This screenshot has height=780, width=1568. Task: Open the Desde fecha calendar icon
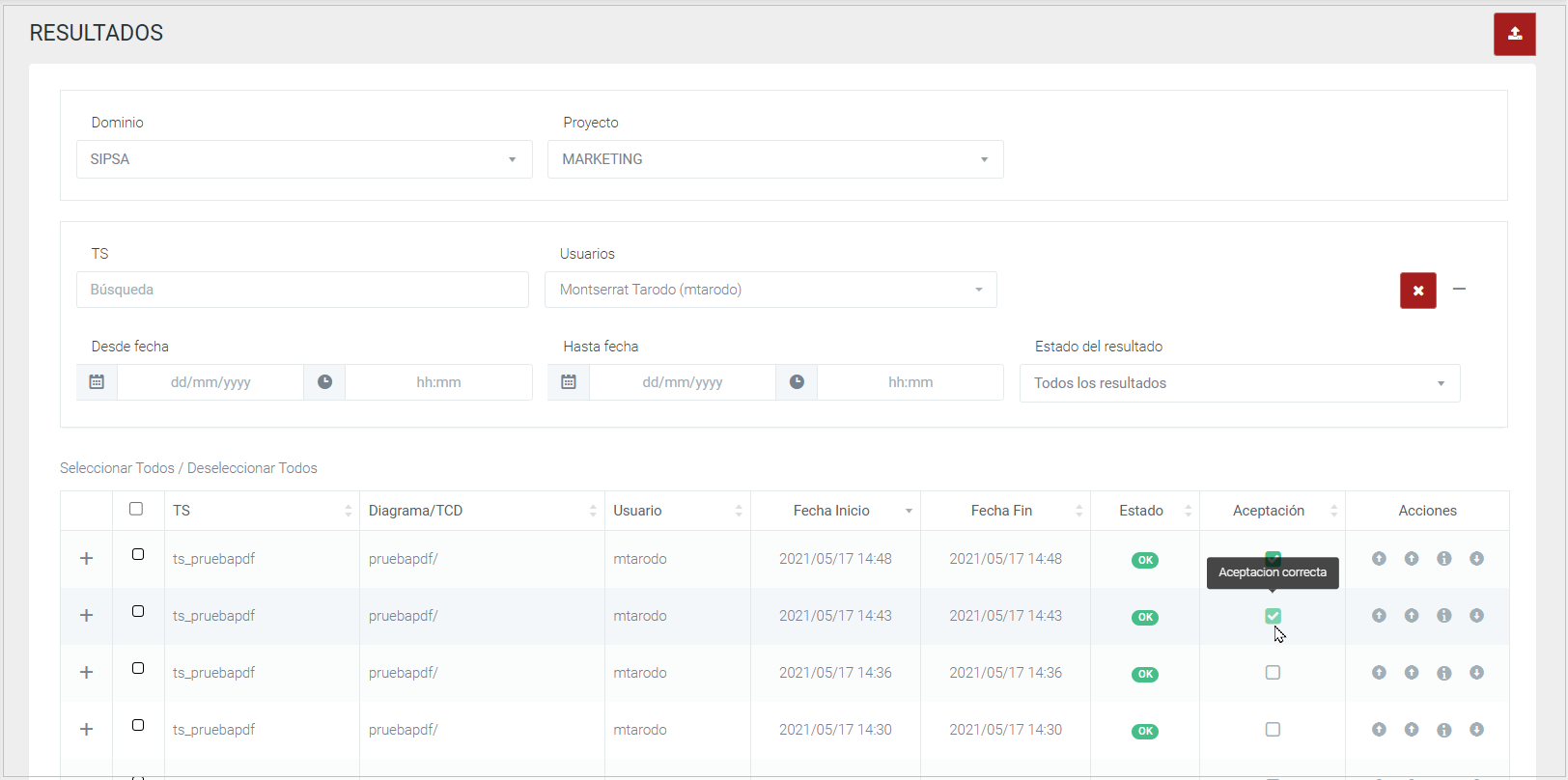[97, 382]
